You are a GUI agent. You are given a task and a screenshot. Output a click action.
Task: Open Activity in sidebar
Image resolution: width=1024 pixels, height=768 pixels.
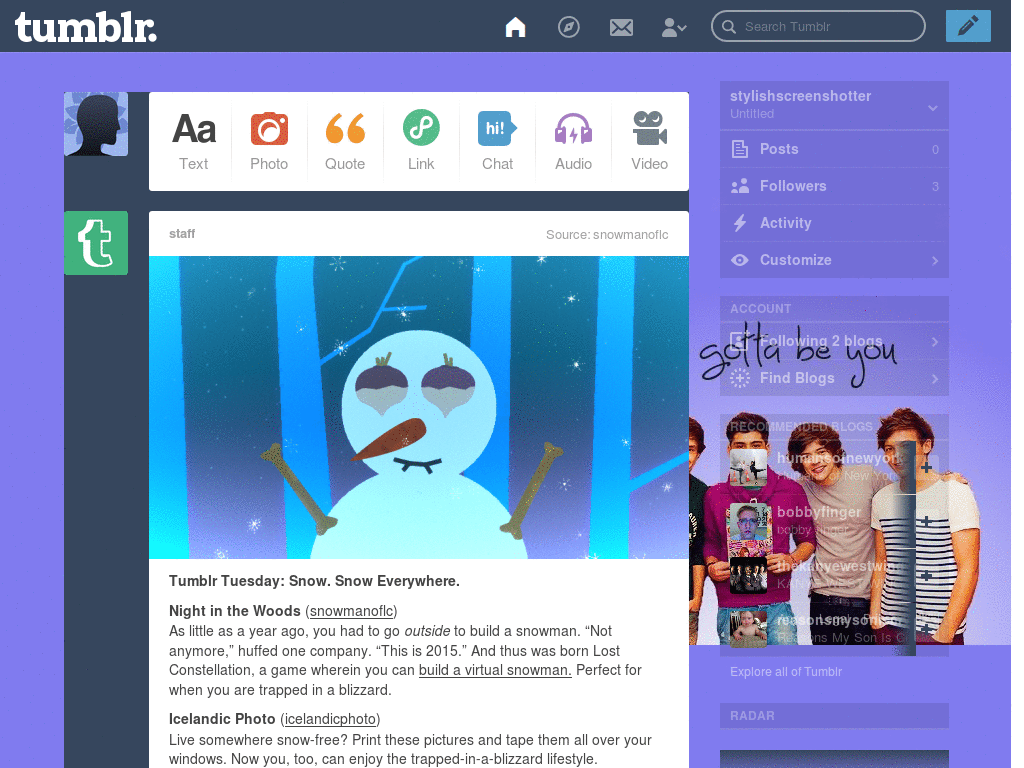834,223
